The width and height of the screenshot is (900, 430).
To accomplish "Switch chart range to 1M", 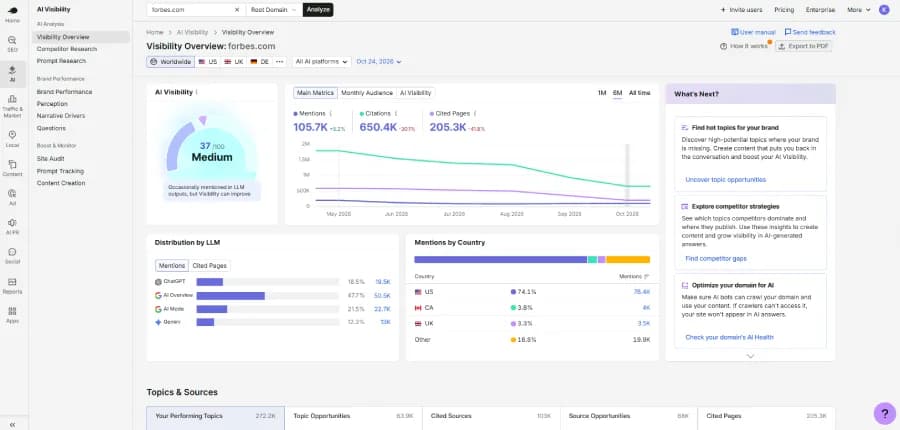I will 602,93.
